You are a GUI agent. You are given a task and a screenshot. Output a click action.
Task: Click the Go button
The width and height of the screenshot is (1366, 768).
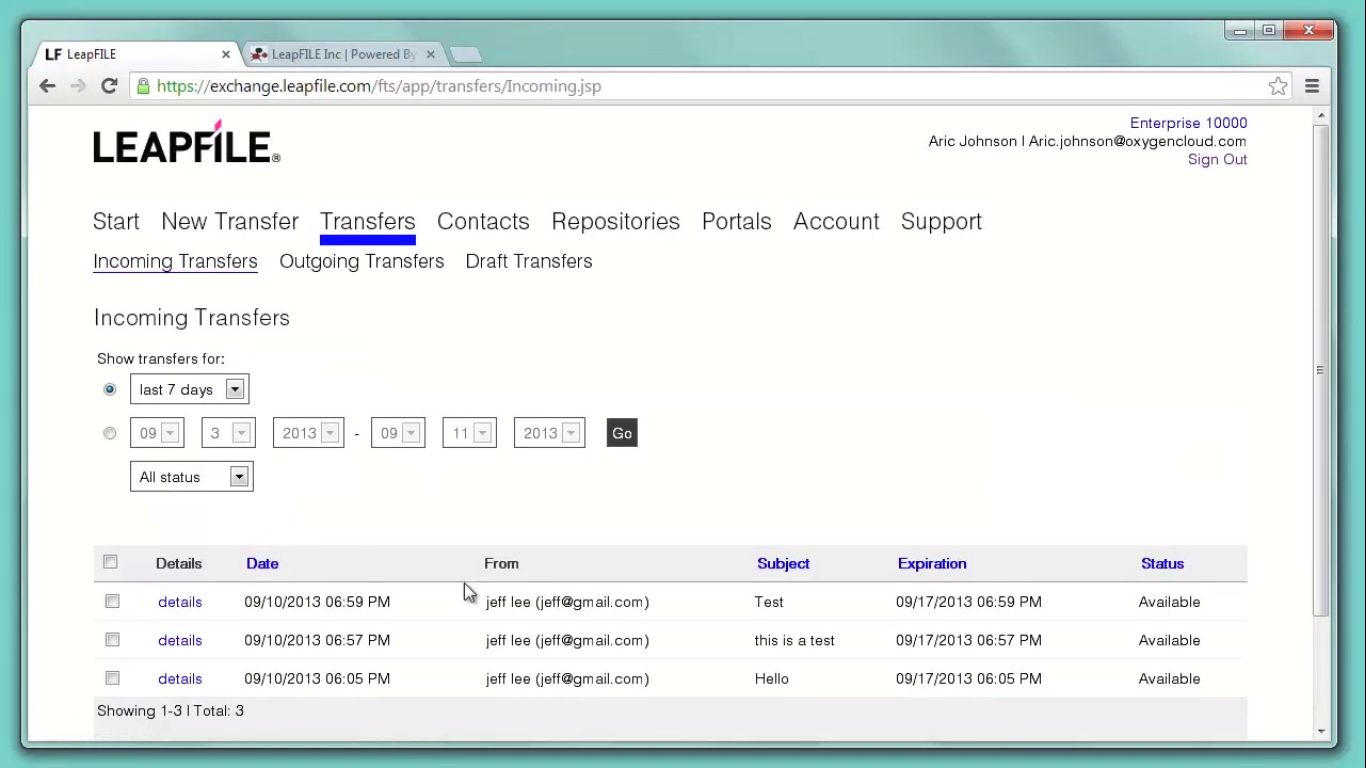click(x=622, y=433)
